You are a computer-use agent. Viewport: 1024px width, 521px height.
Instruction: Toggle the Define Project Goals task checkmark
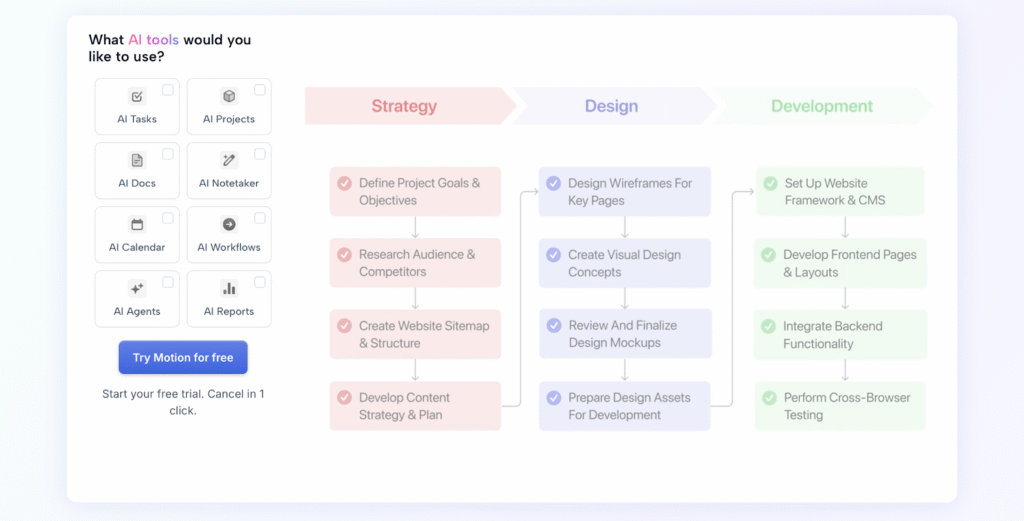(x=344, y=183)
